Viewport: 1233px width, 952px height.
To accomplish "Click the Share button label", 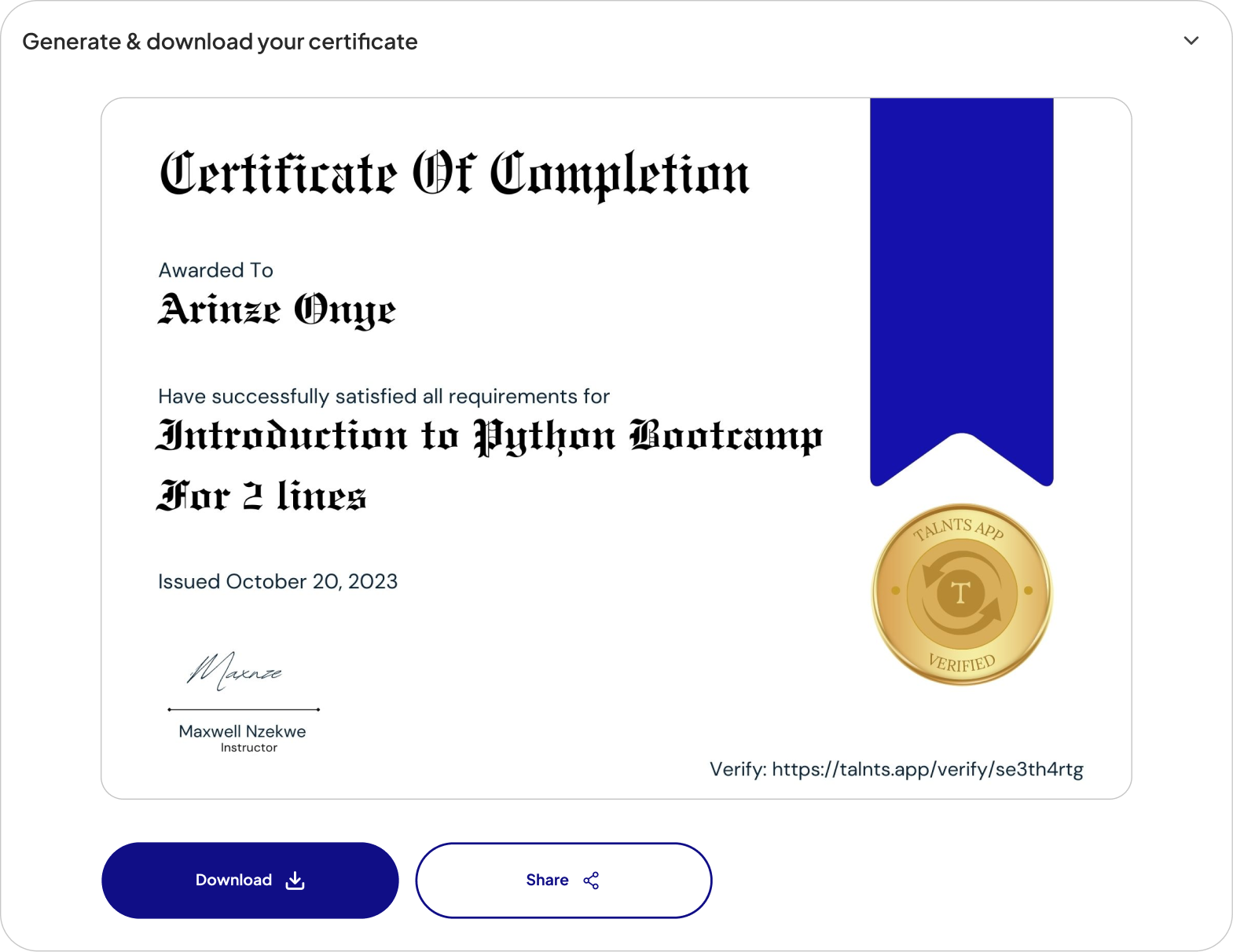I will [x=547, y=880].
